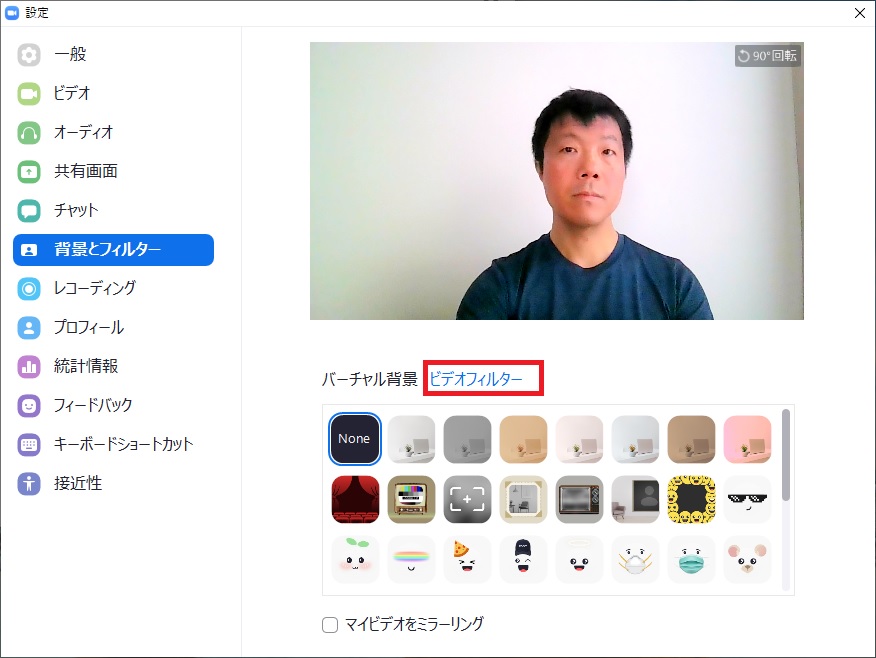Click the camera video preview
This screenshot has height=658, width=876.
(x=556, y=181)
